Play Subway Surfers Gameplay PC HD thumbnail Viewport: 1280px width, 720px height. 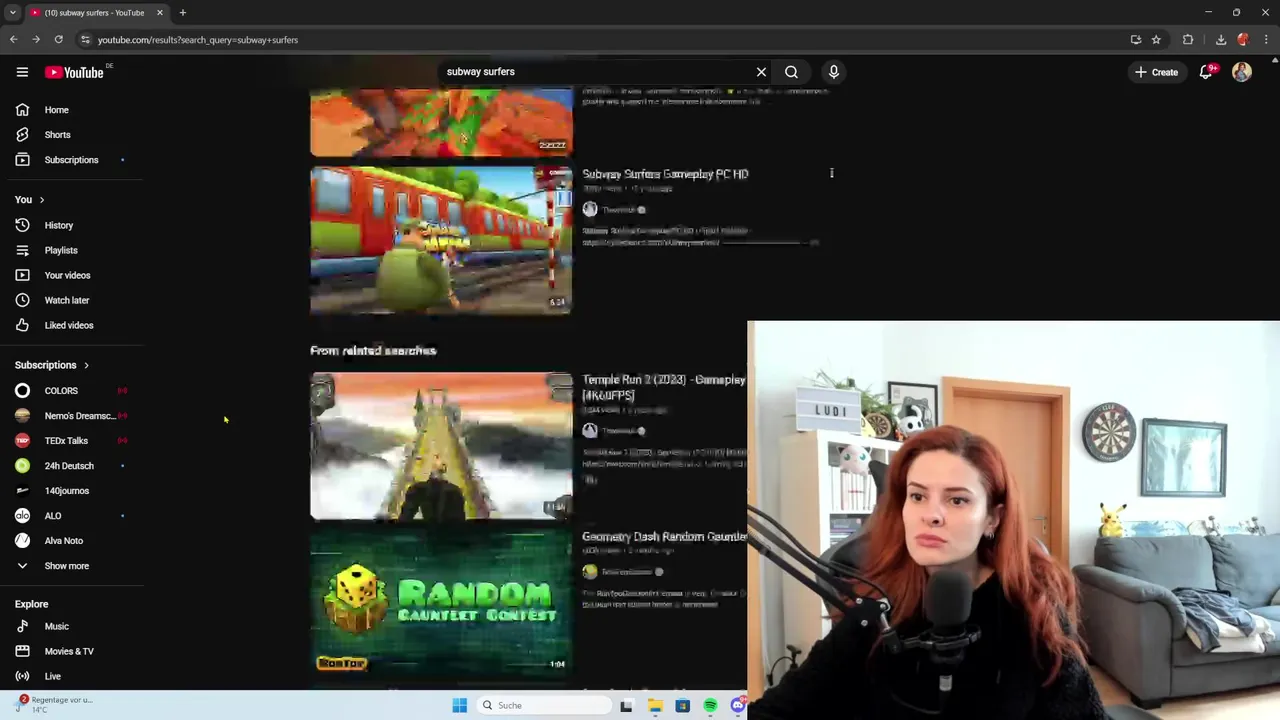pos(441,240)
